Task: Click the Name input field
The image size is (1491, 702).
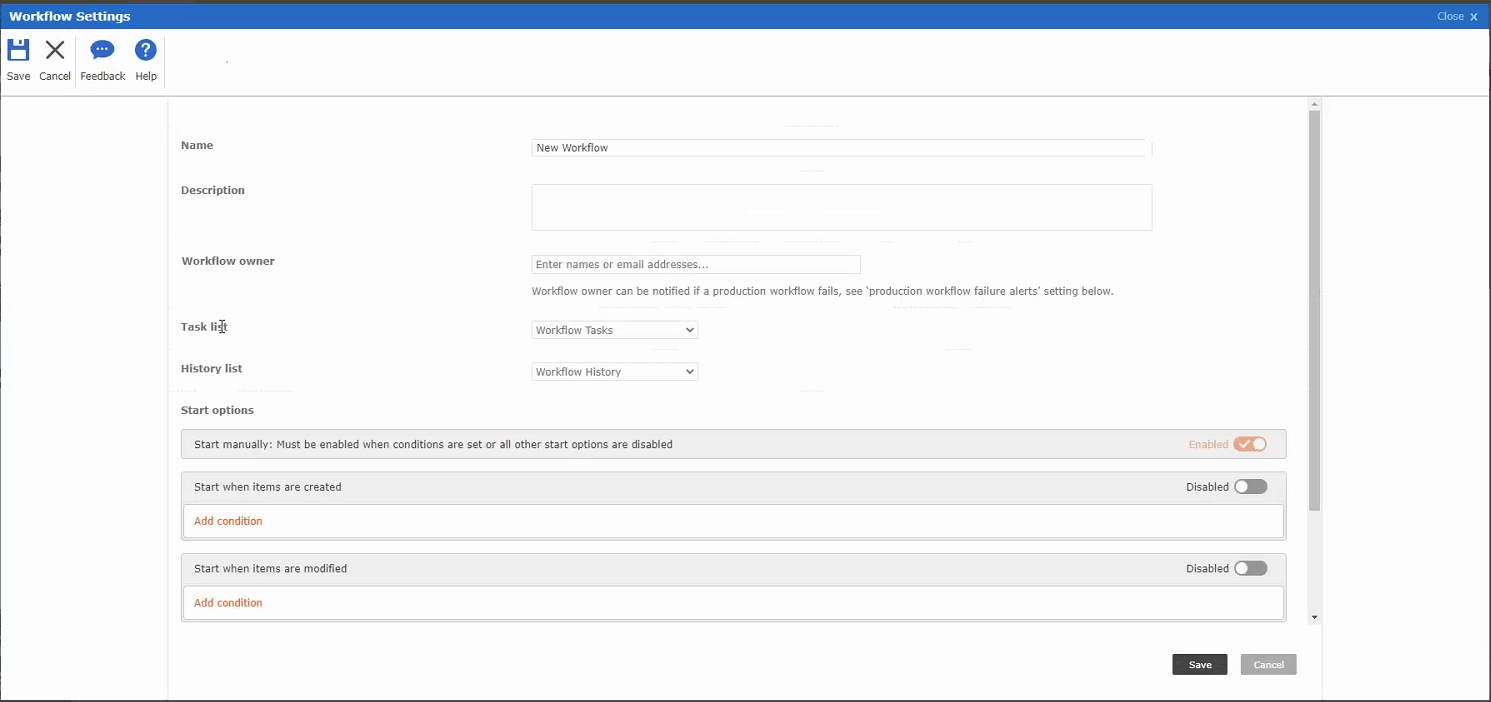Action: pos(842,148)
